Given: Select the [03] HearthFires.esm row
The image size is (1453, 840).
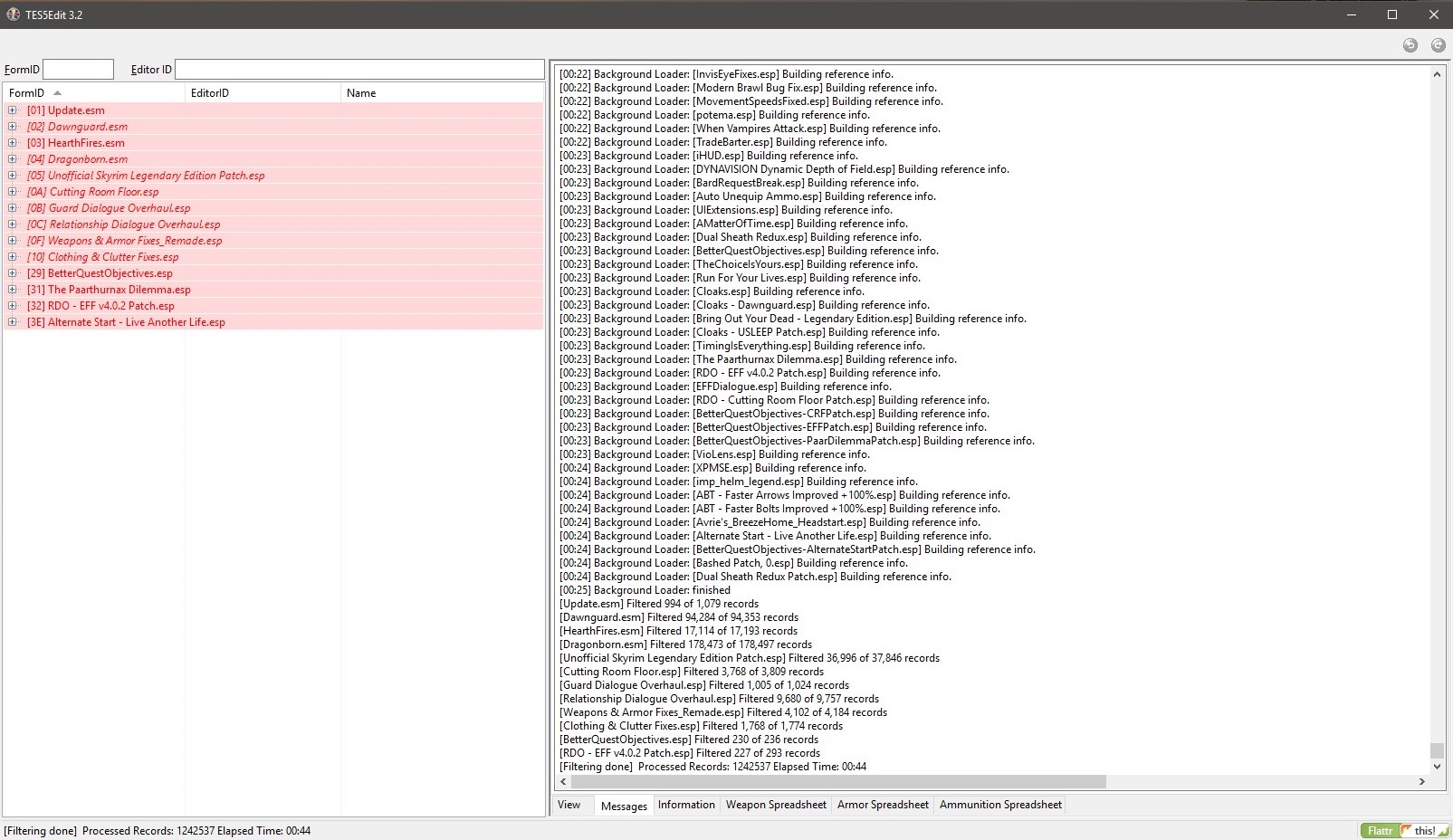Looking at the screenshot, I should coord(273,143).
